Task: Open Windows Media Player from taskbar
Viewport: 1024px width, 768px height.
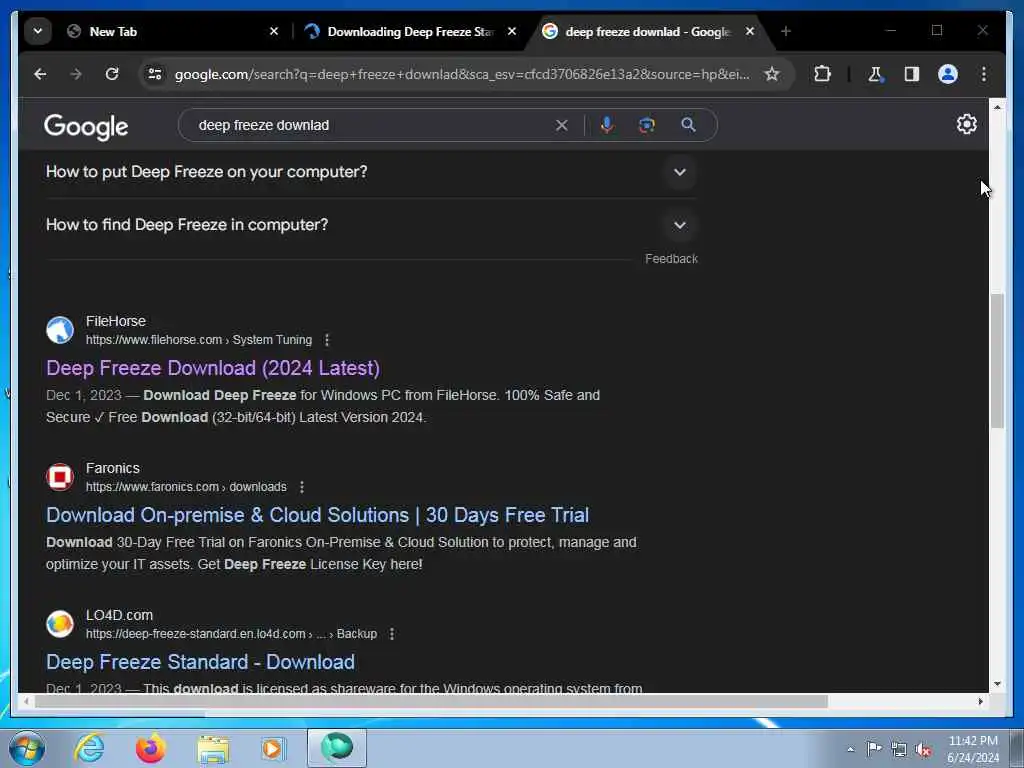Action: (272, 748)
